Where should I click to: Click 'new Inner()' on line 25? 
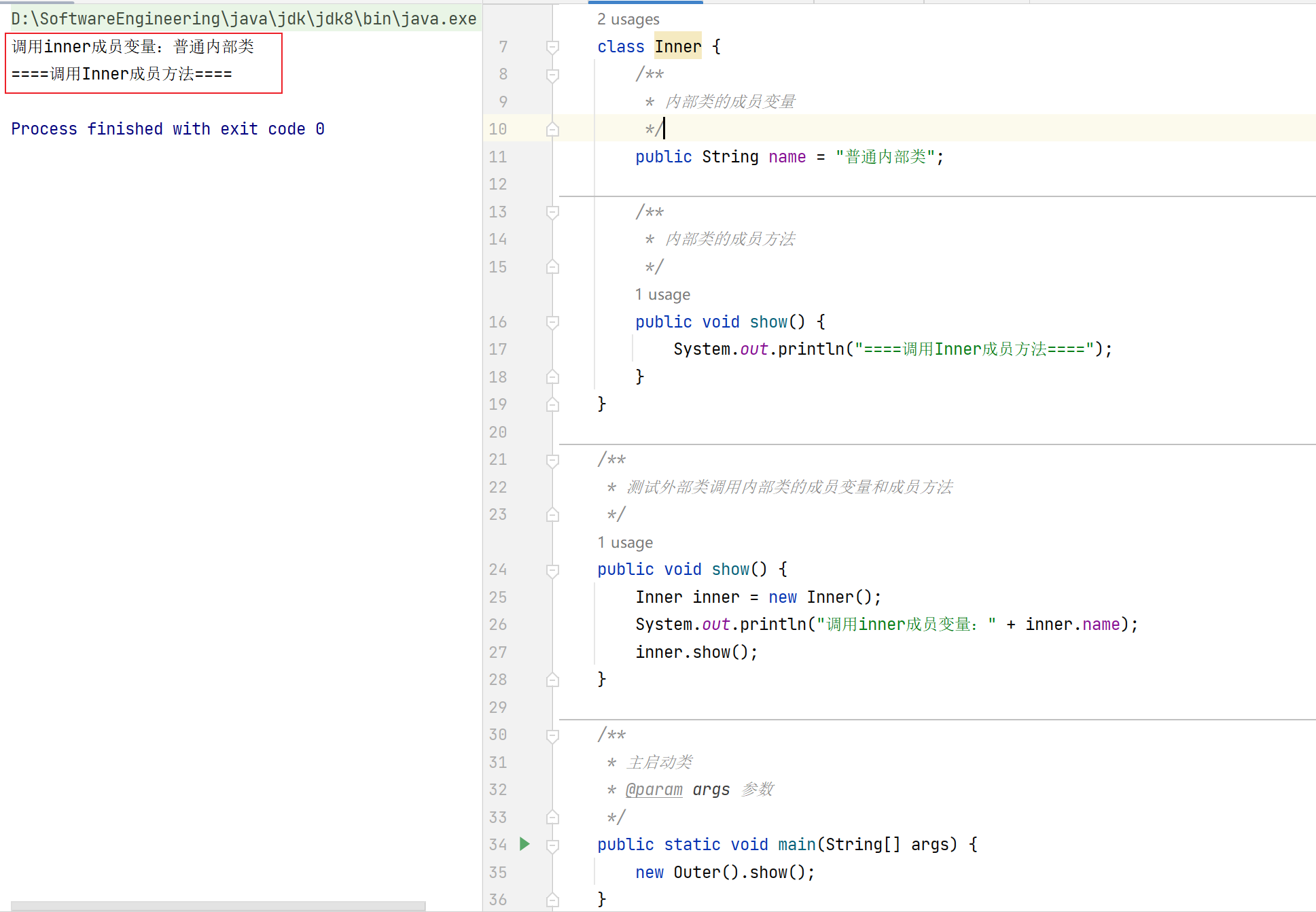click(x=820, y=597)
